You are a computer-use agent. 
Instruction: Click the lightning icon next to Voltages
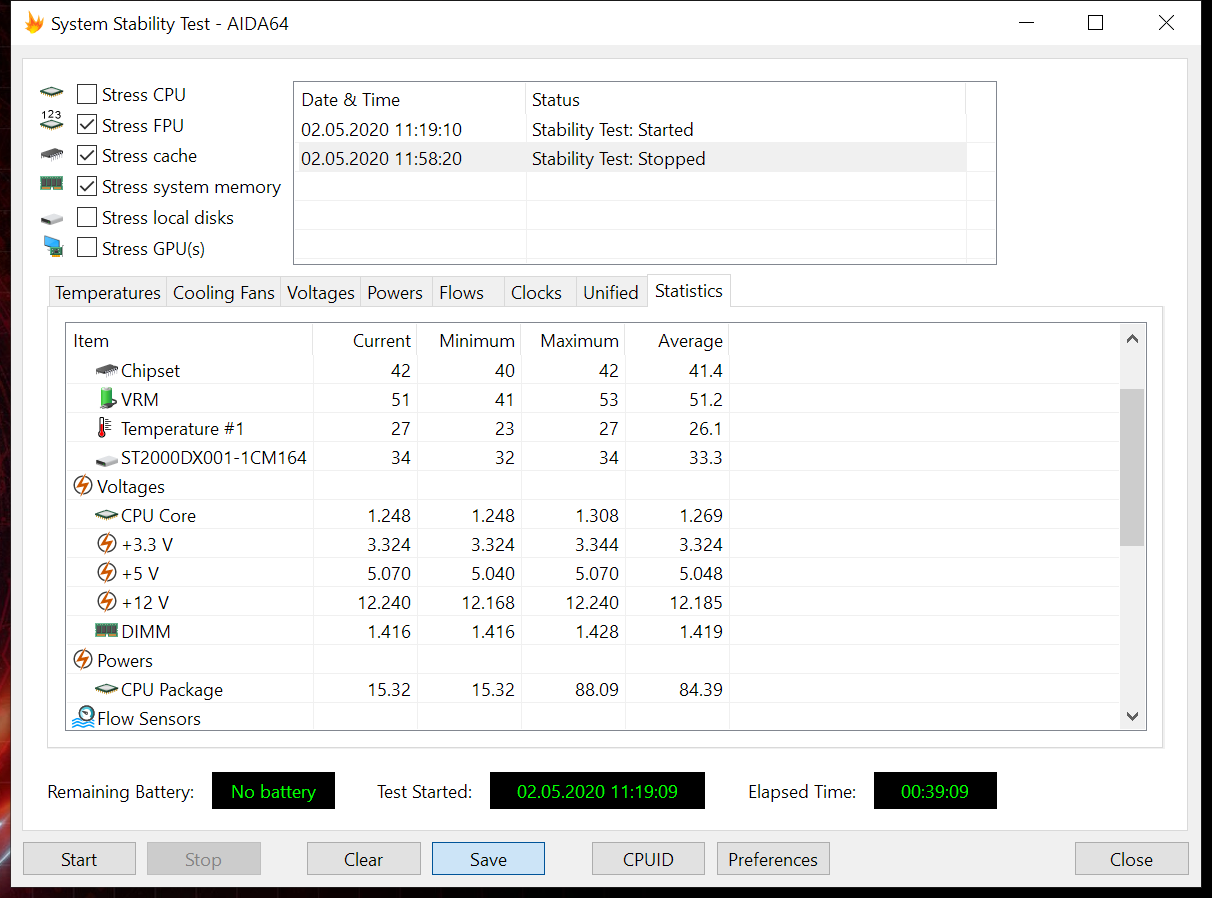[x=83, y=486]
